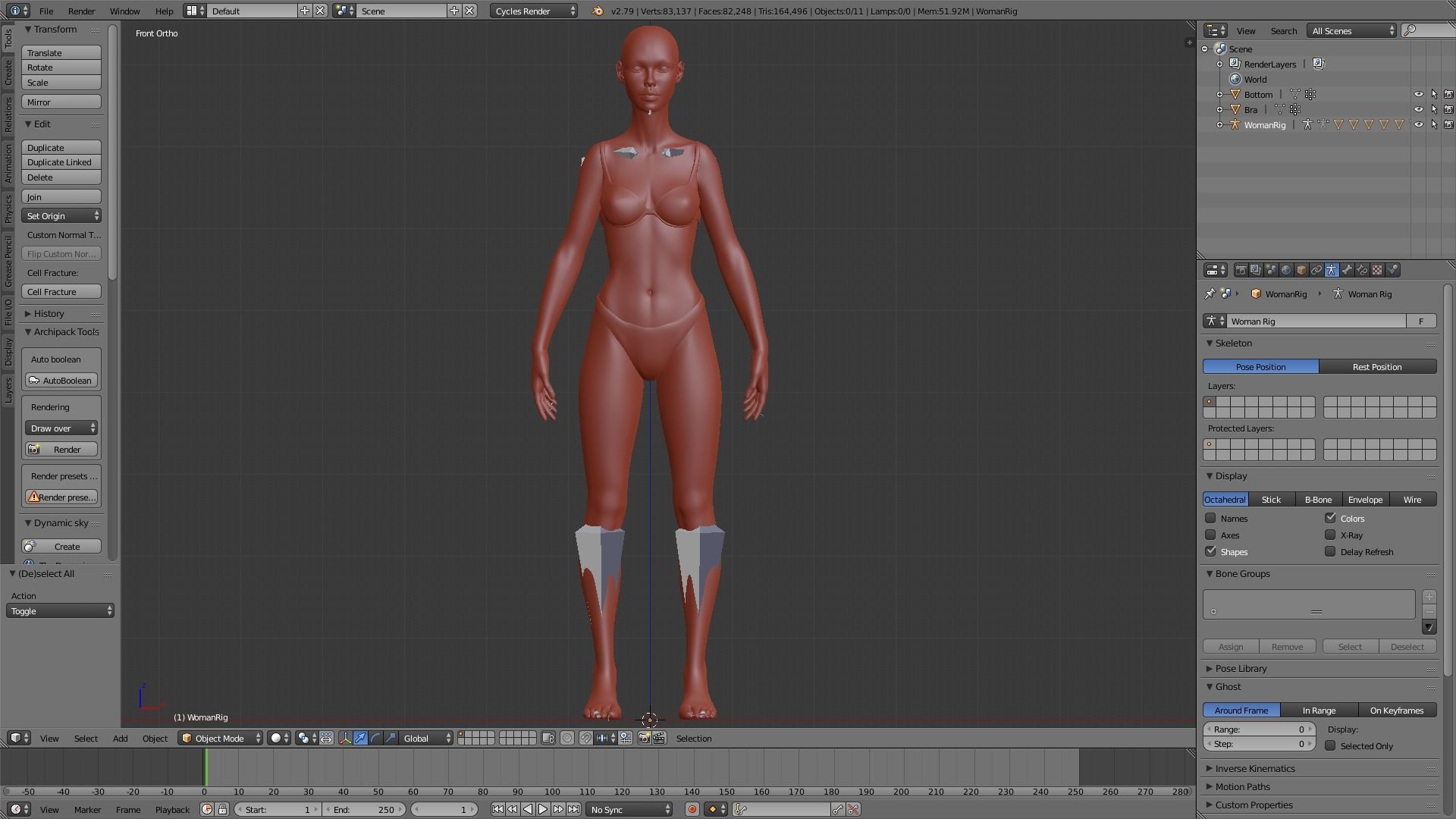
Task: Open the Object properties cube tab
Action: click(x=1301, y=270)
